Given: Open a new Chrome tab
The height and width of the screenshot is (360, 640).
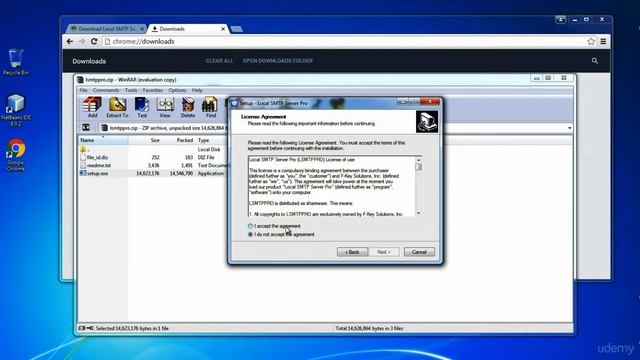Looking at the screenshot, I should 236,29.
